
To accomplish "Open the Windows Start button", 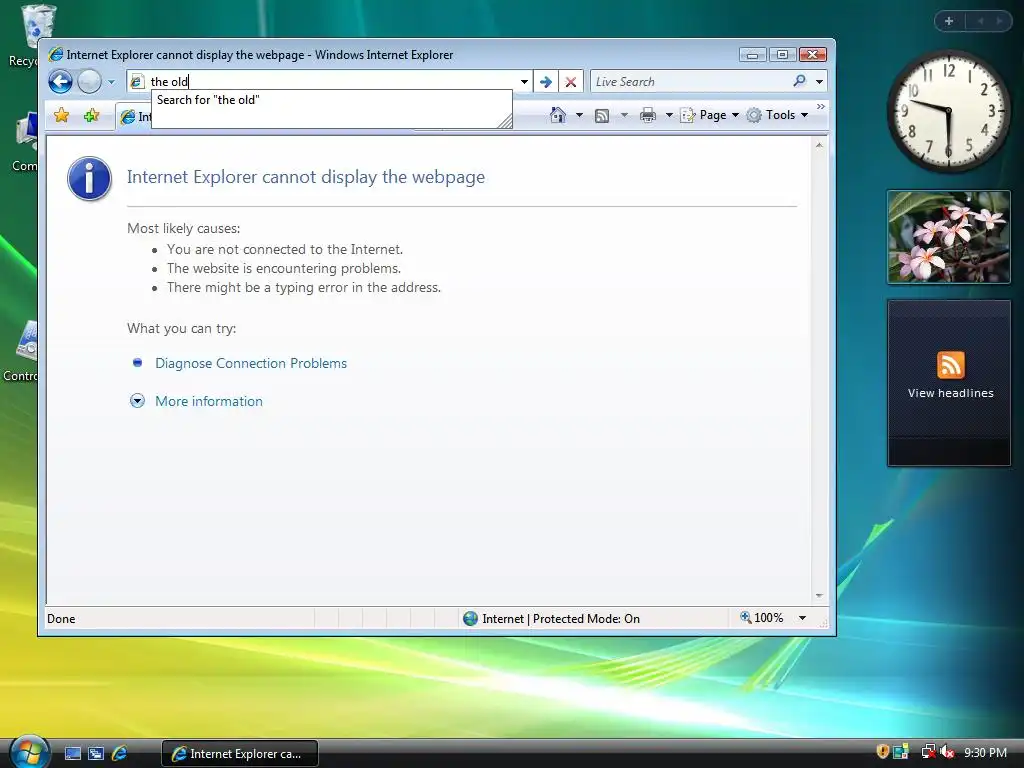I will coord(28,751).
